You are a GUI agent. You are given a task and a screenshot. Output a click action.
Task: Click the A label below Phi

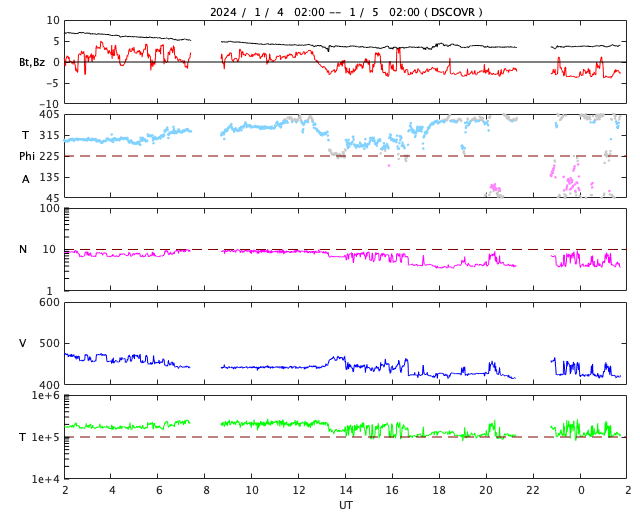coord(26,179)
